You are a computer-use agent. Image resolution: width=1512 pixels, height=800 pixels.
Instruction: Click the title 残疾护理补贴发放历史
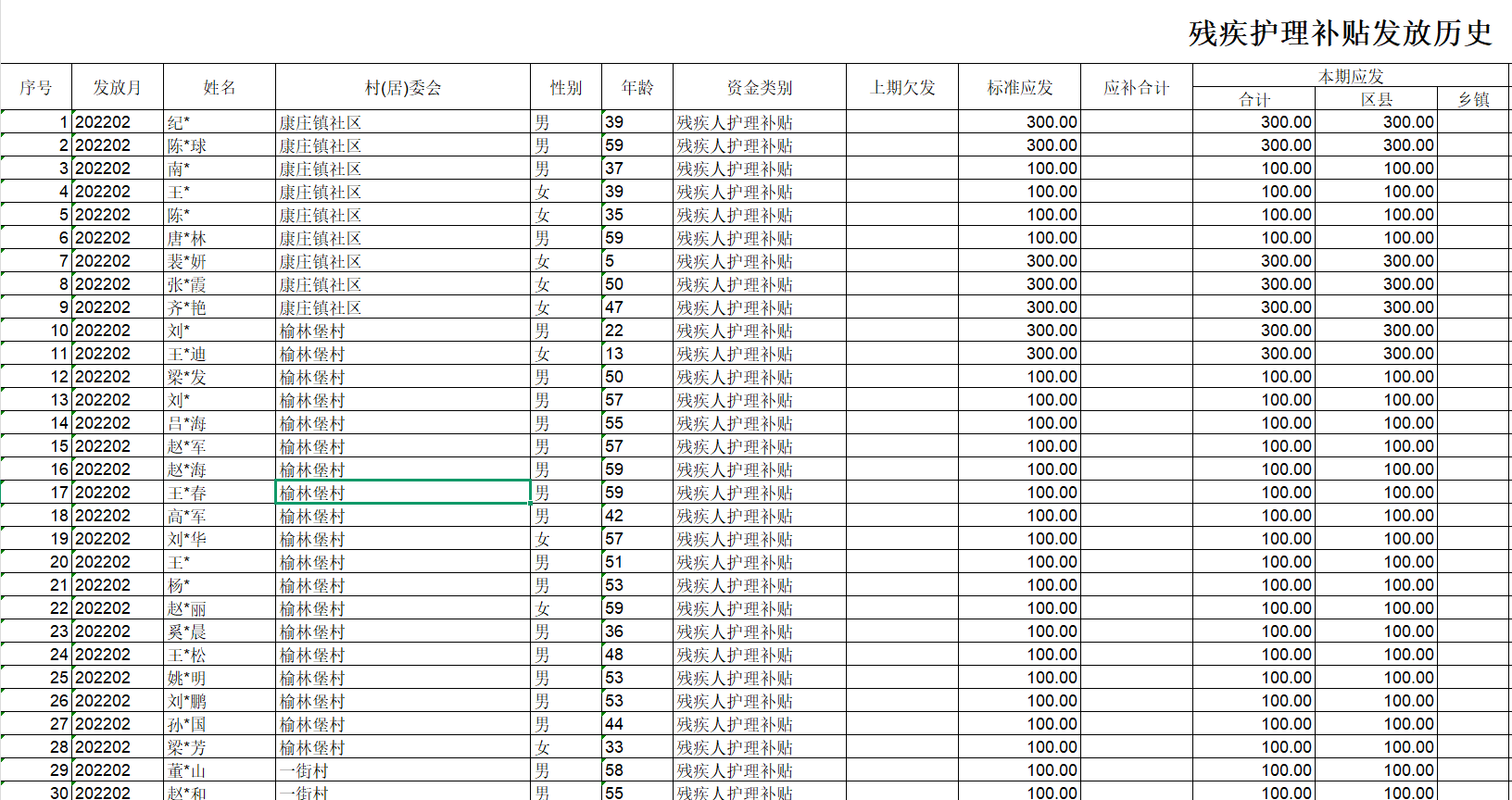point(1340,33)
